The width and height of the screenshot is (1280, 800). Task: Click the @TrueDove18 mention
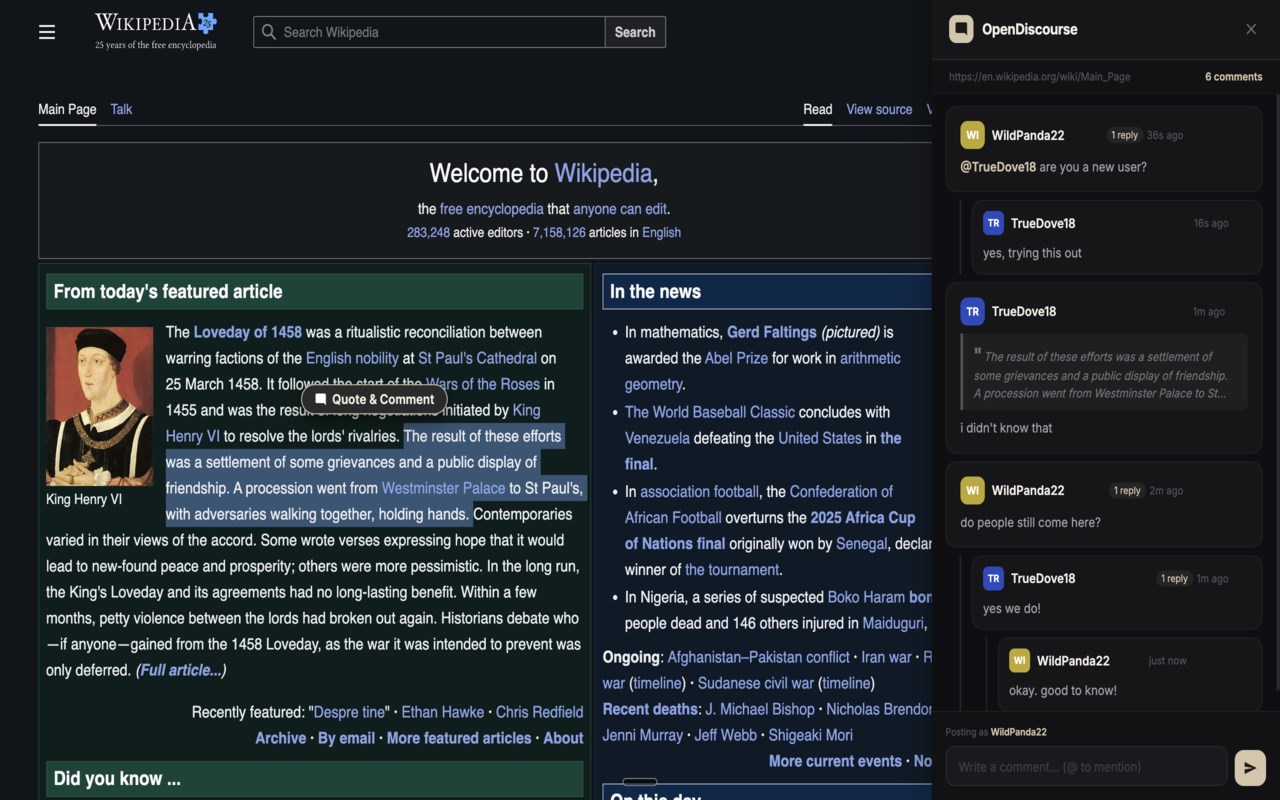coord(998,167)
